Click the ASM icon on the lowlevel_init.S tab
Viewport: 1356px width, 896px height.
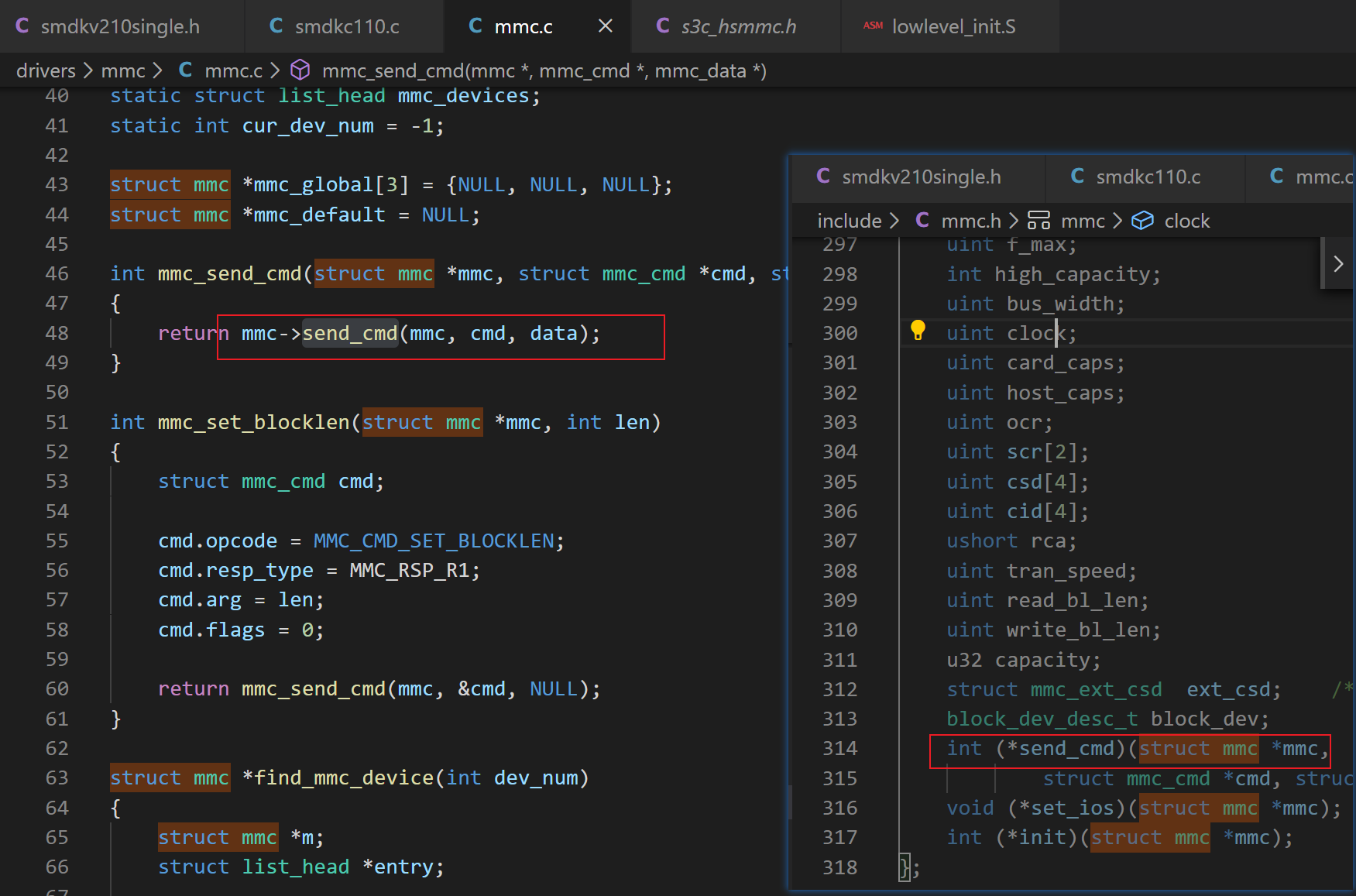tap(873, 26)
